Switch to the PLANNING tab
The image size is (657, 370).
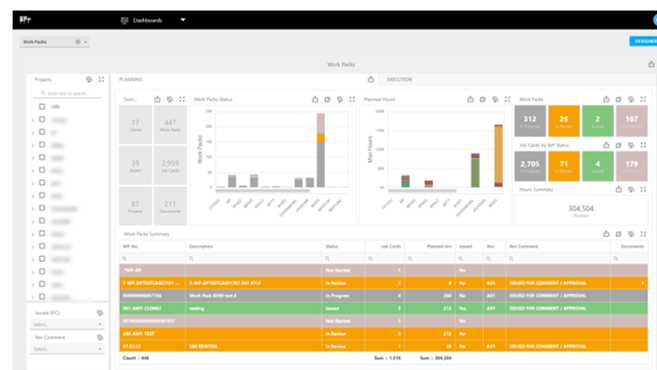tap(131, 79)
